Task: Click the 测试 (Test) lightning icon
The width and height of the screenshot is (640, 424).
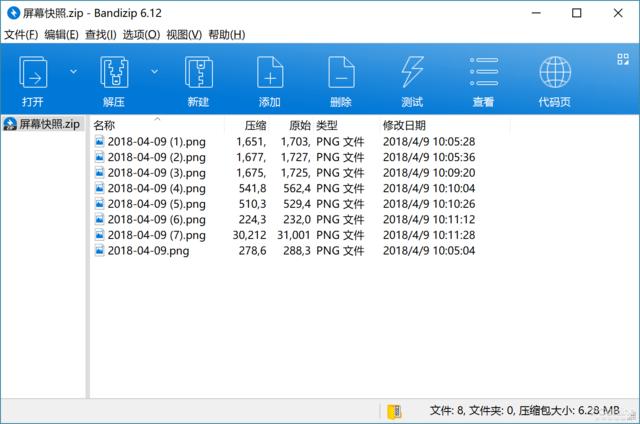Action: [412, 74]
